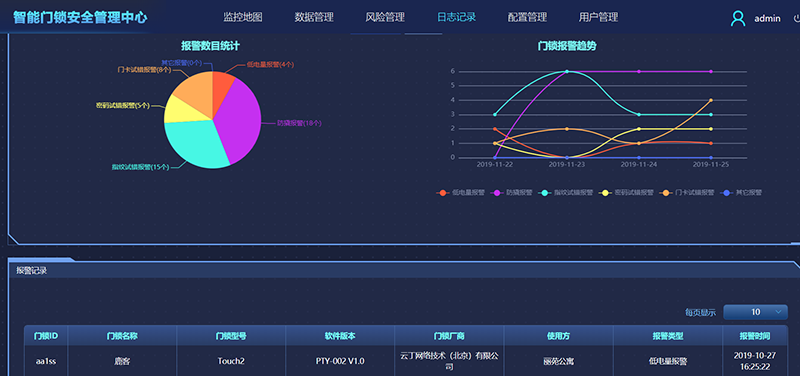This screenshot has height=376, width=800.
Task: Sort by 报警时间 column header
Action: pyautogui.click(x=755, y=336)
